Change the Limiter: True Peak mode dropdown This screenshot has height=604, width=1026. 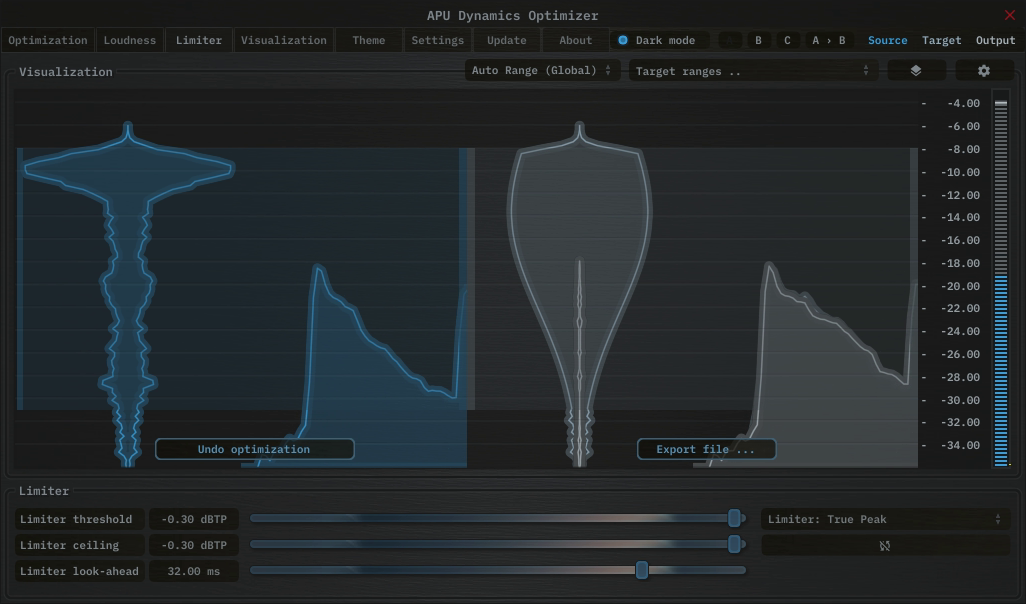coord(885,519)
